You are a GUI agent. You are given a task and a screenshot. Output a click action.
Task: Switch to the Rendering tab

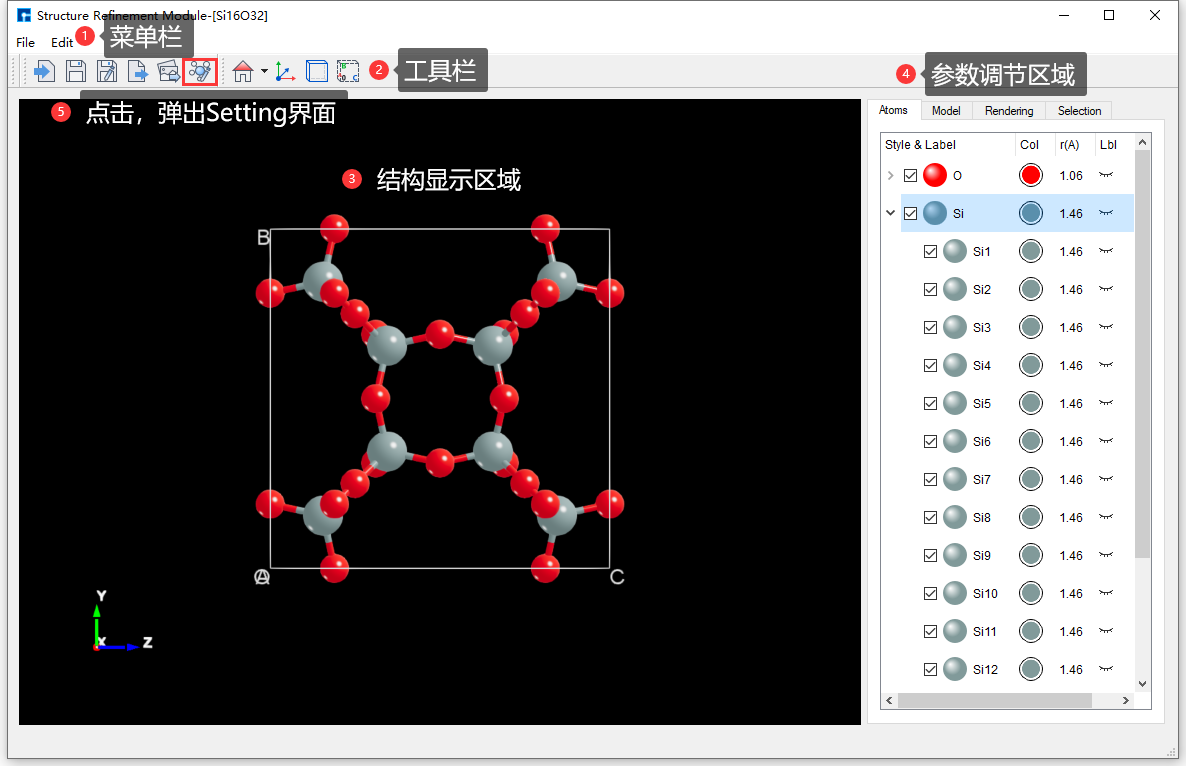[x=1008, y=110]
